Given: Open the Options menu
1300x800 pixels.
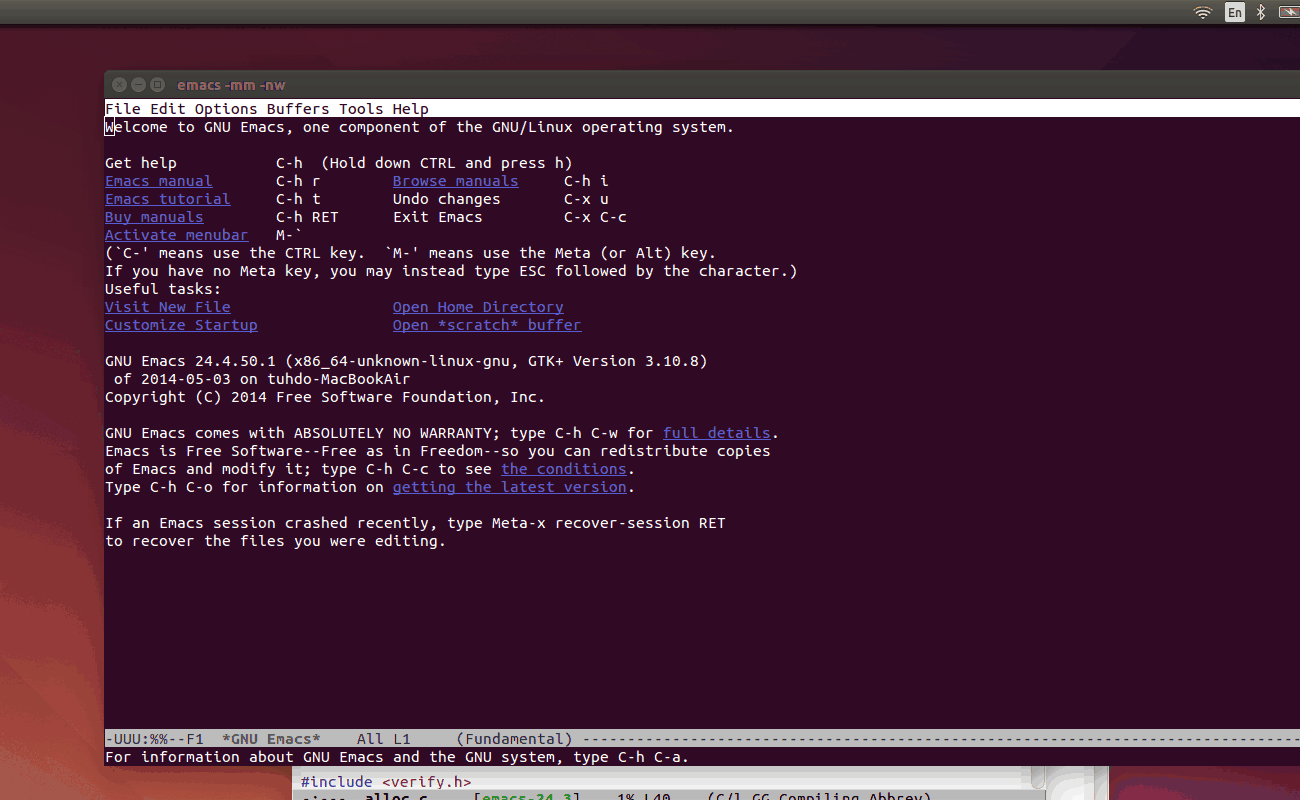Looking at the screenshot, I should pyautogui.click(x=226, y=109).
